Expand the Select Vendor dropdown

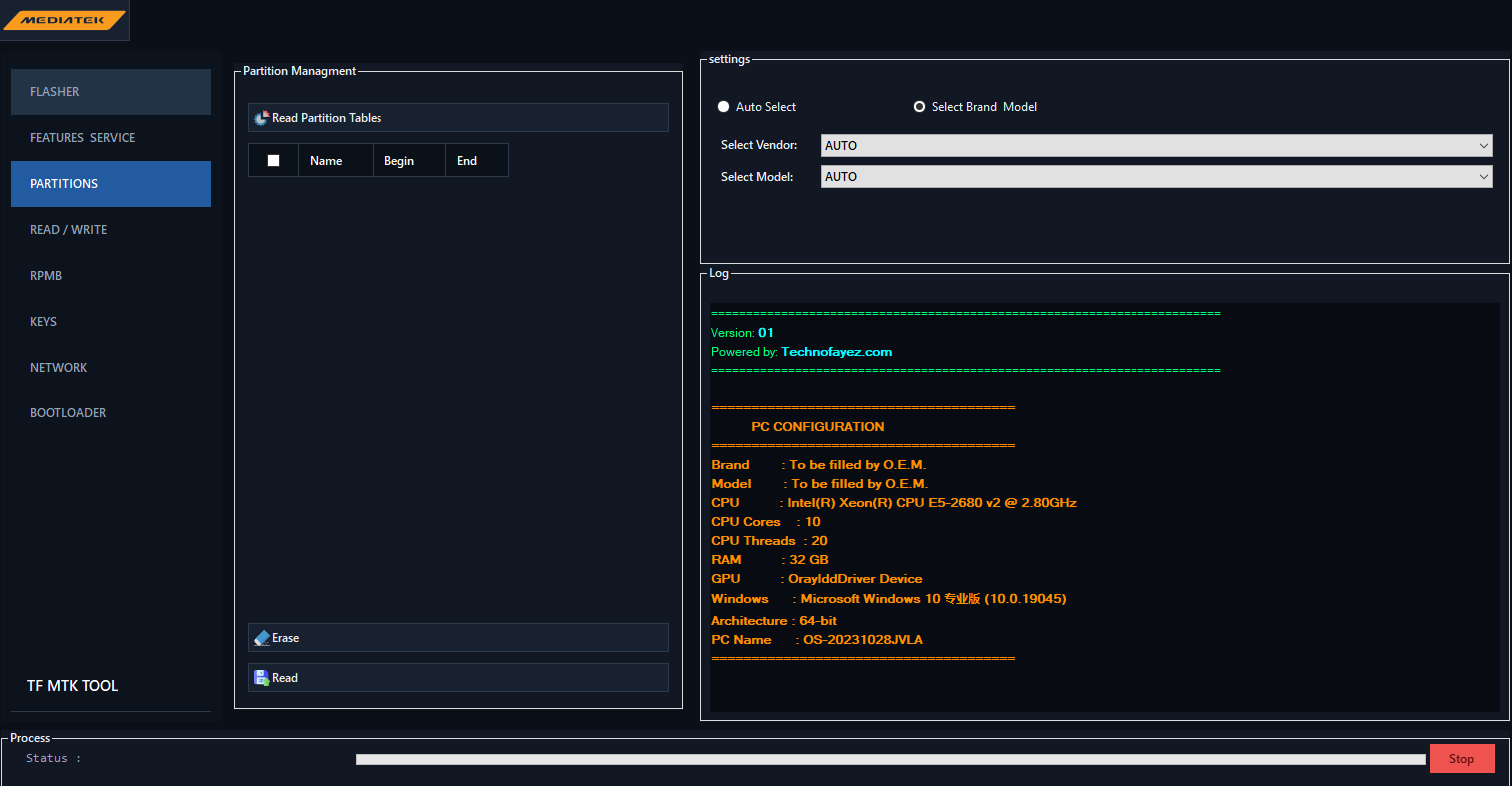tap(1156, 146)
